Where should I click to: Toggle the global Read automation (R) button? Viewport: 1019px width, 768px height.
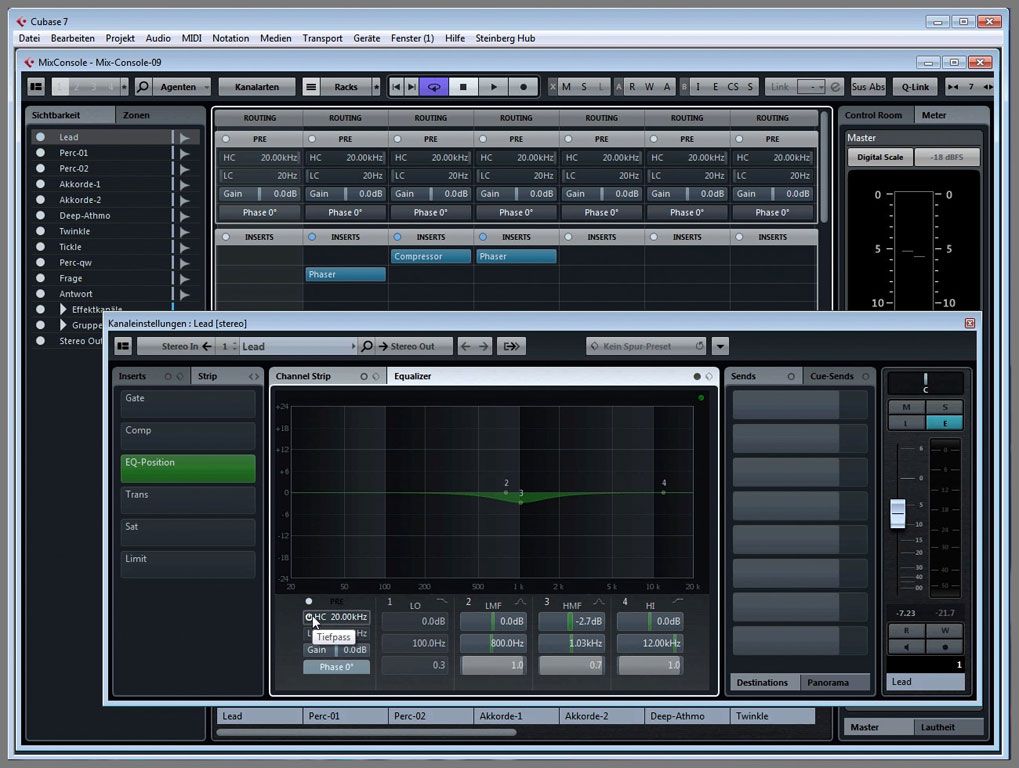tap(632, 86)
